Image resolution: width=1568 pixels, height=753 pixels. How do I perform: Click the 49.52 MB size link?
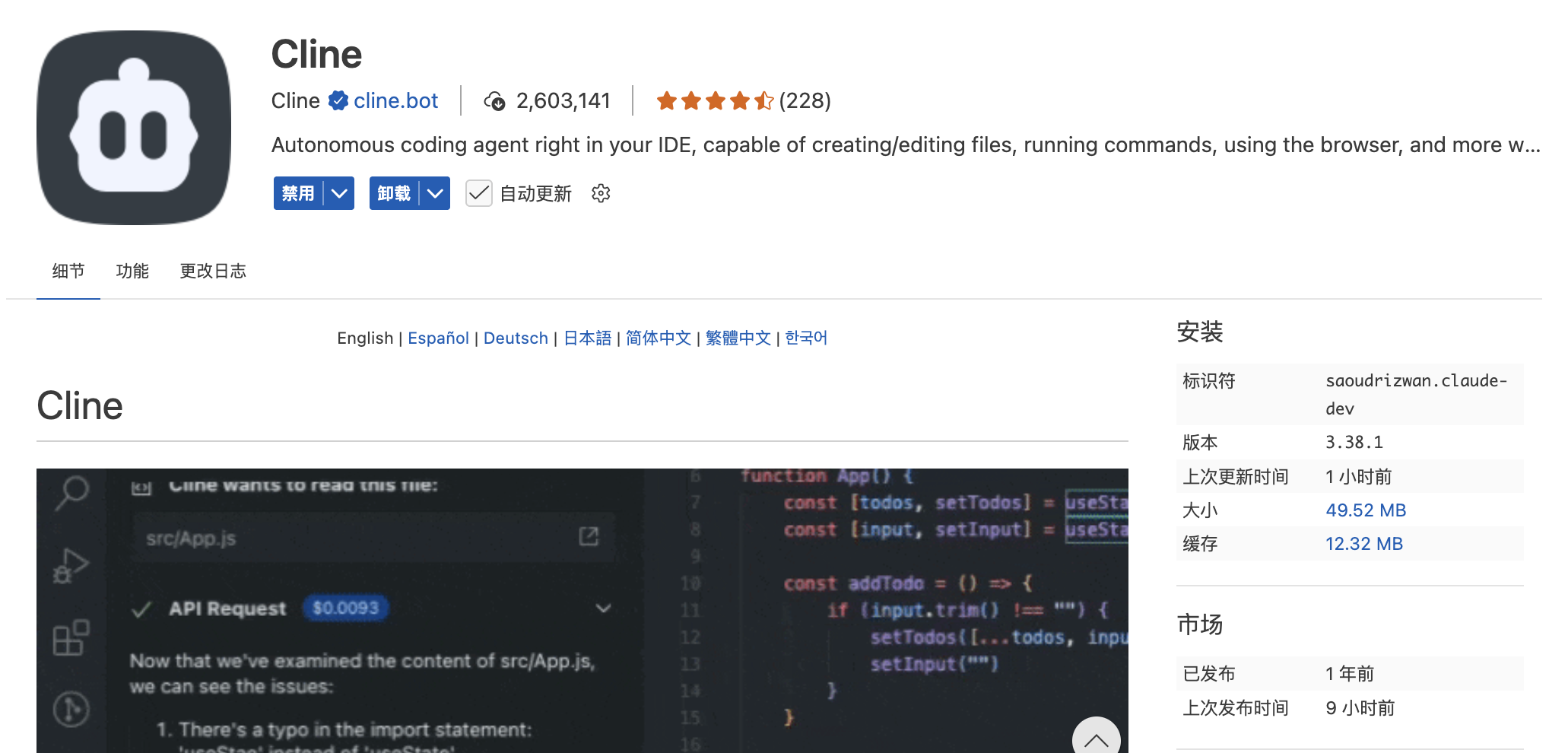tap(1365, 510)
